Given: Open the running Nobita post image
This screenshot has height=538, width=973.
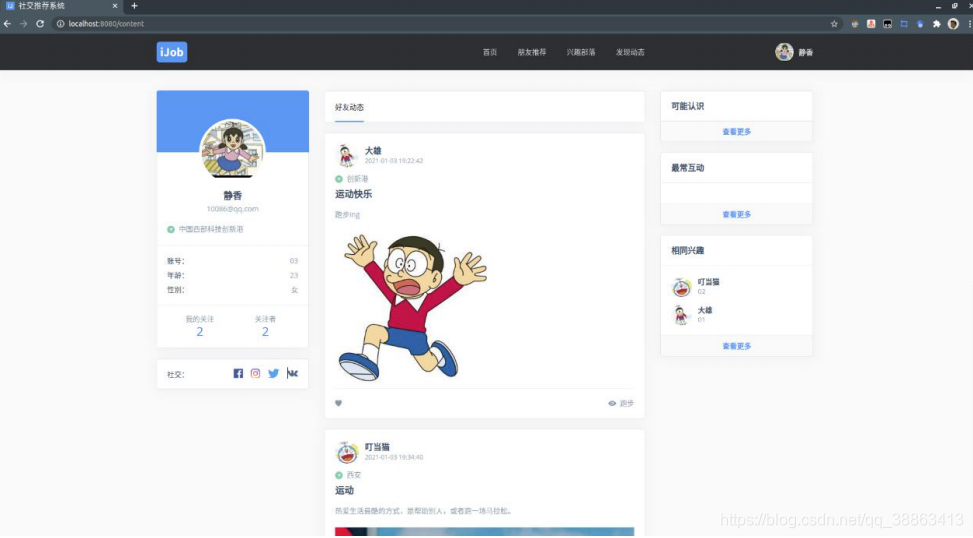Looking at the screenshot, I should (412, 307).
